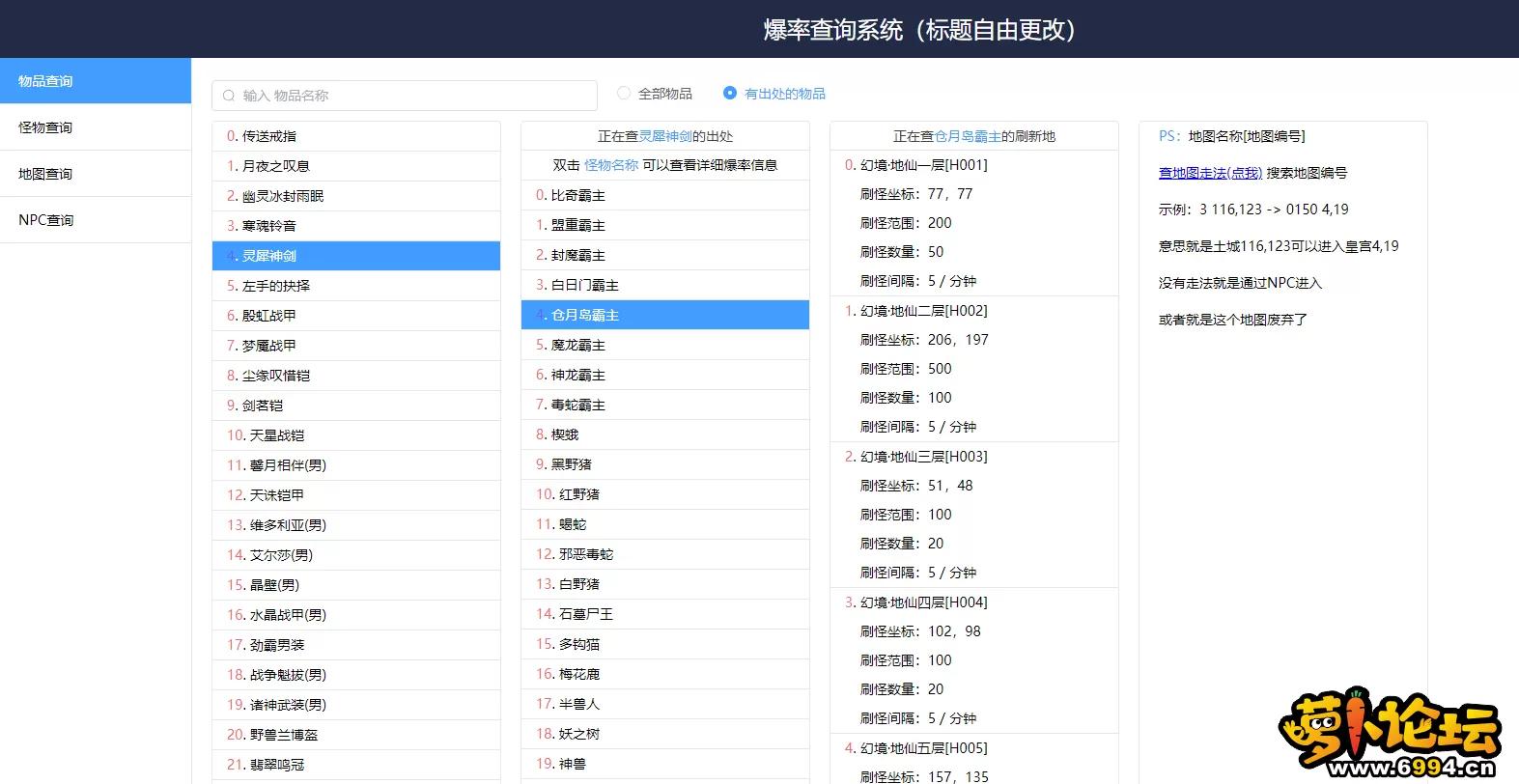
Task: Select item 传送戒指 in item list
Action: [356, 136]
